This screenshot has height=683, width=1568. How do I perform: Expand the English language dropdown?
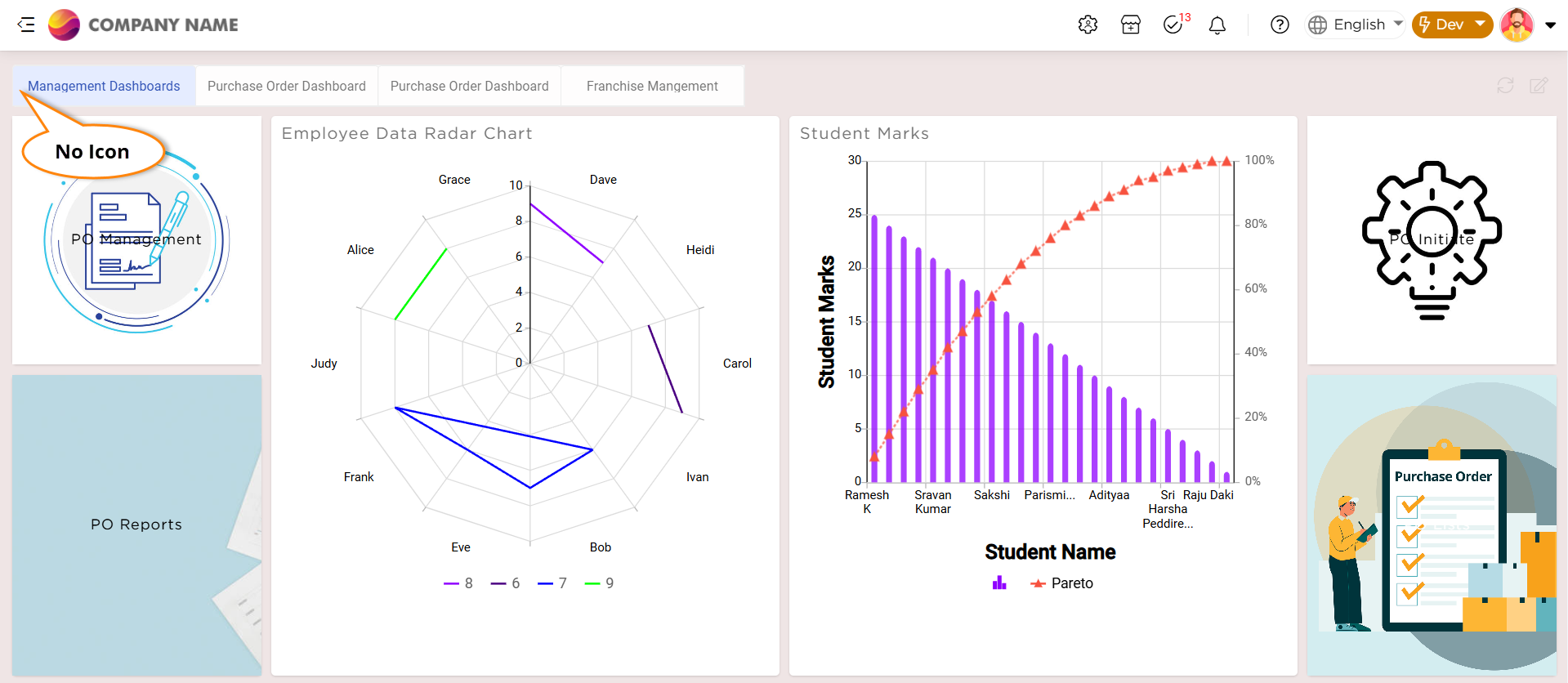(1355, 25)
